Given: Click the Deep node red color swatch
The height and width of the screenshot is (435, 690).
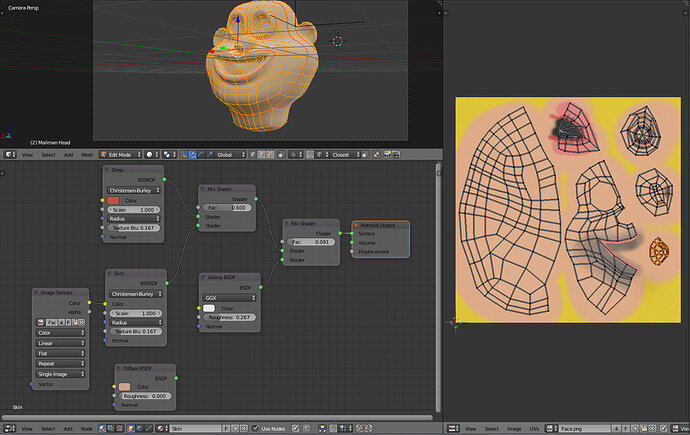Looking at the screenshot, I should click(113, 200).
